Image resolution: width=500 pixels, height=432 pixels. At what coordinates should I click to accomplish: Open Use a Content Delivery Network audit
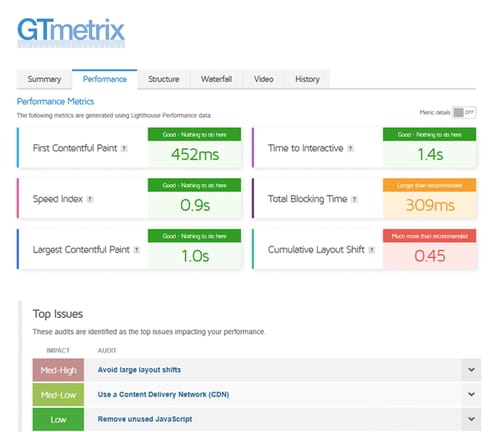tap(163, 394)
